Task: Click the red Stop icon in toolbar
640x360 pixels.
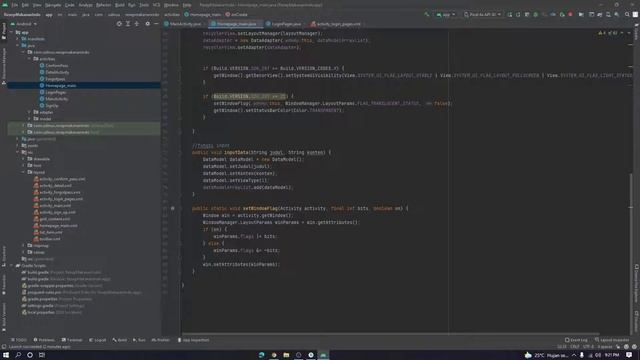Action: 570,14
